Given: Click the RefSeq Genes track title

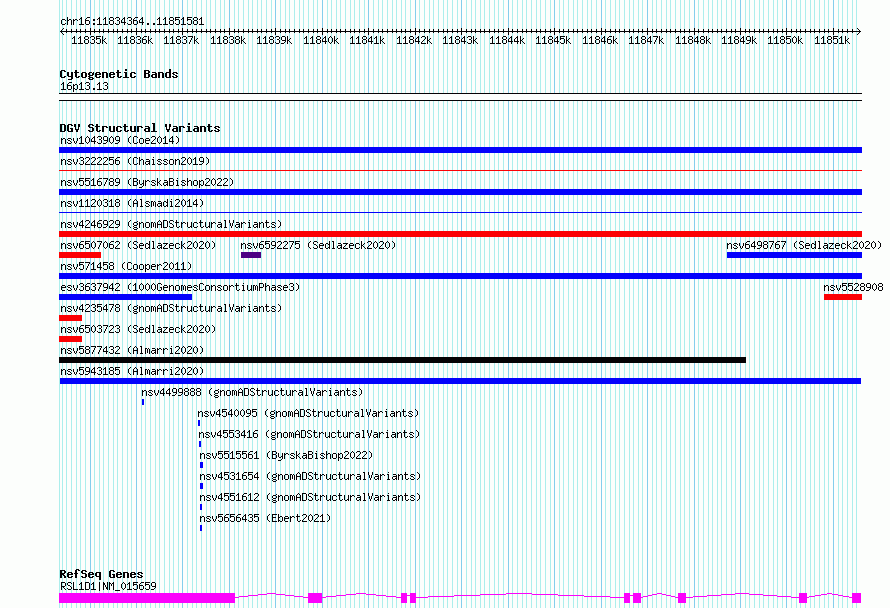Looking at the screenshot, I should (101, 574).
